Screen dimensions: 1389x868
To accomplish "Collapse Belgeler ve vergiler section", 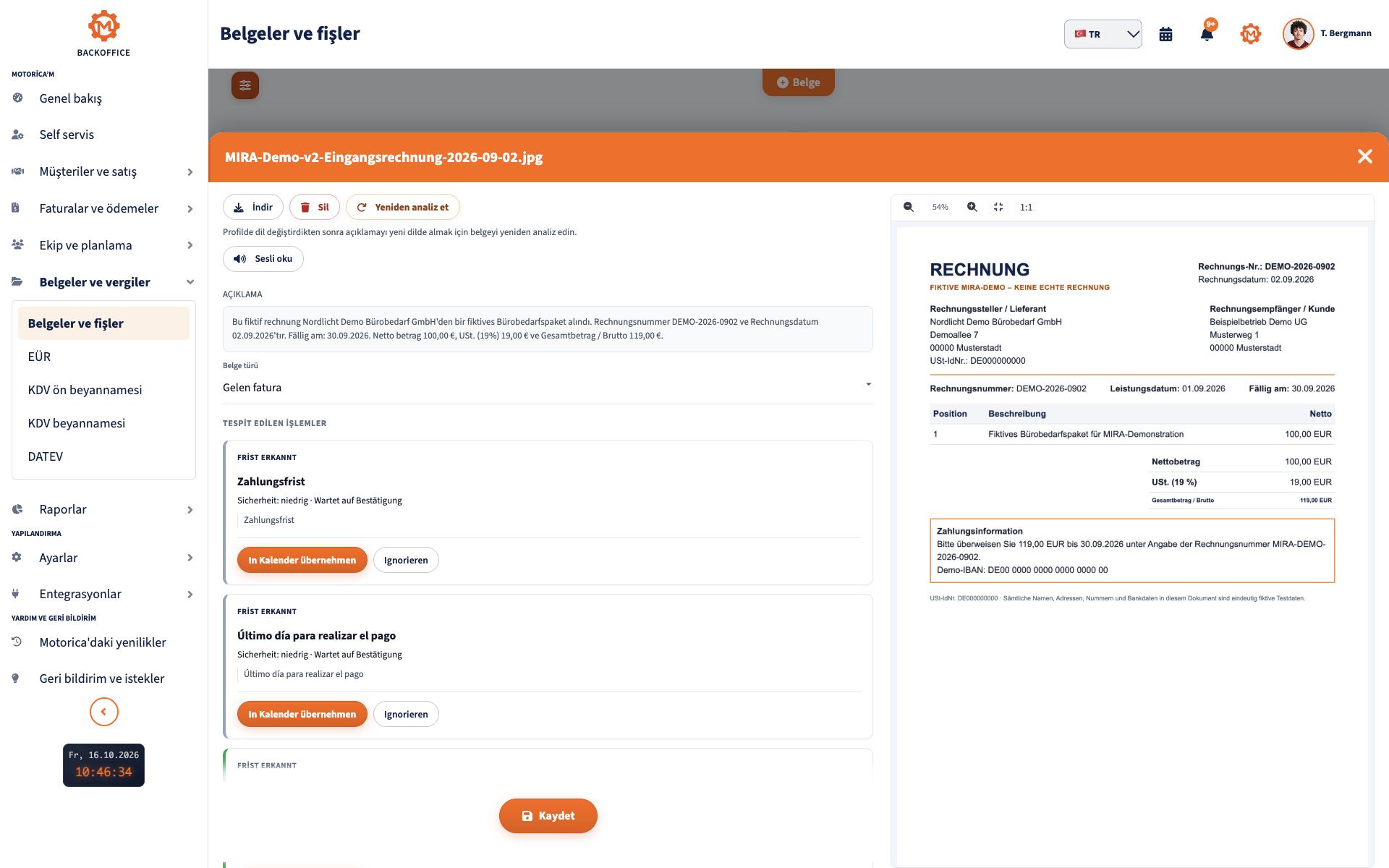I will (x=103, y=282).
